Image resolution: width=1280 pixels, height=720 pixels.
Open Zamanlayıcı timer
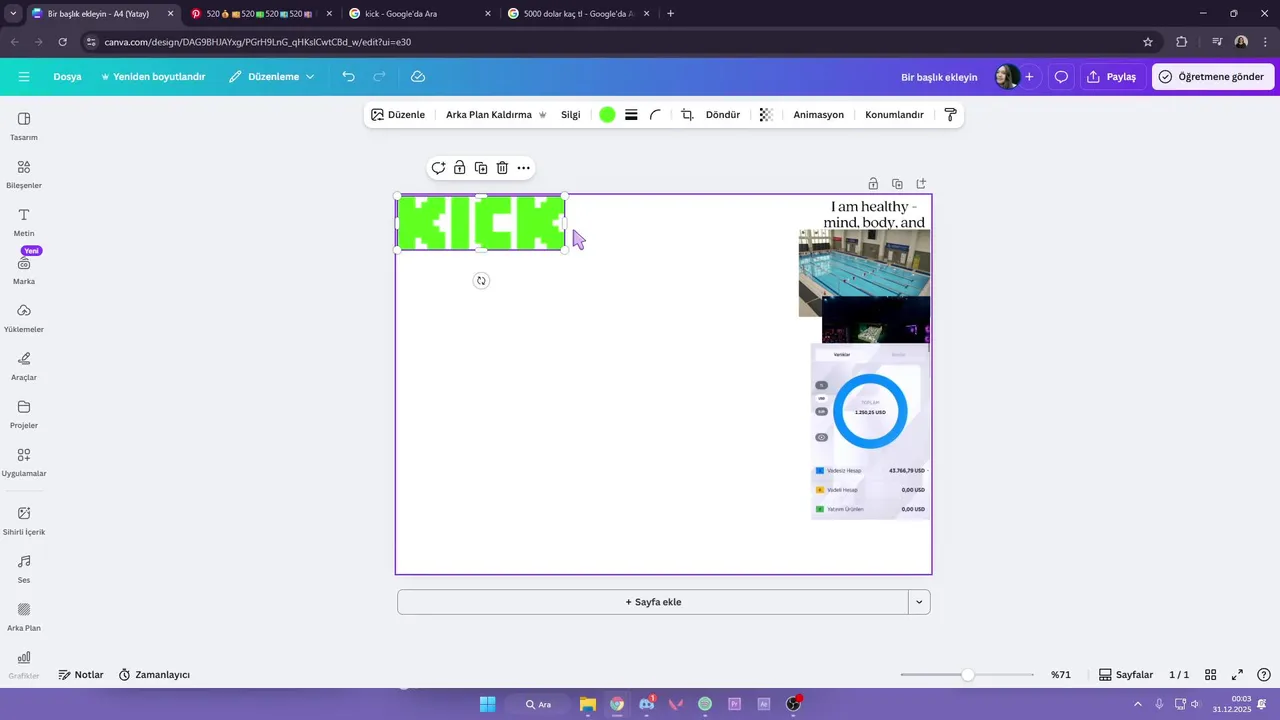click(154, 675)
